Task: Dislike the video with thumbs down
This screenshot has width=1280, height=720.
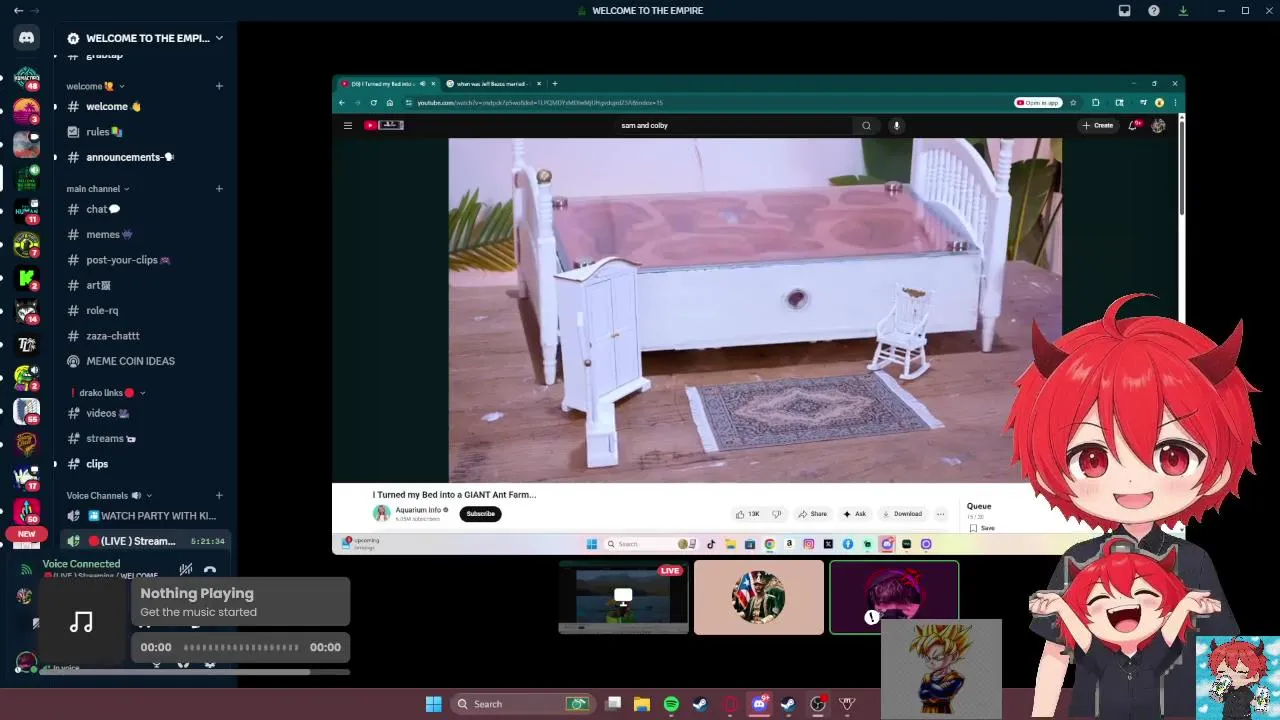Action: 776,514
